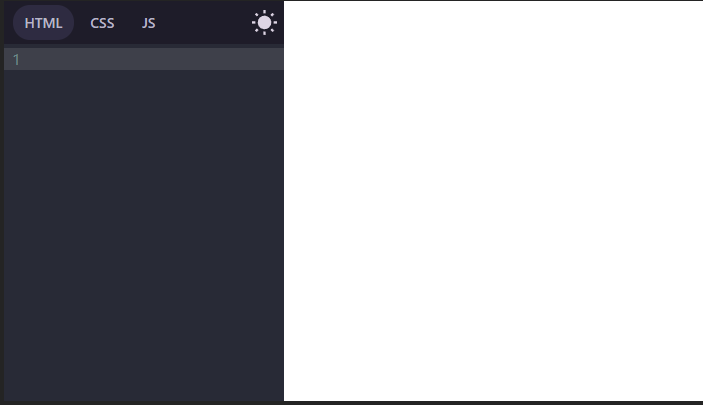Click the top-right area of the preview pane
Image resolution: width=703 pixels, height=405 pixels.
click(x=650, y=36)
